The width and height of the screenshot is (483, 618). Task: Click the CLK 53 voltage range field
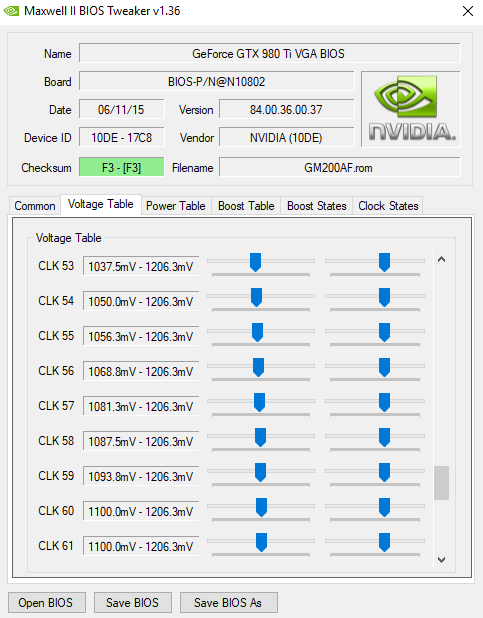click(x=141, y=266)
